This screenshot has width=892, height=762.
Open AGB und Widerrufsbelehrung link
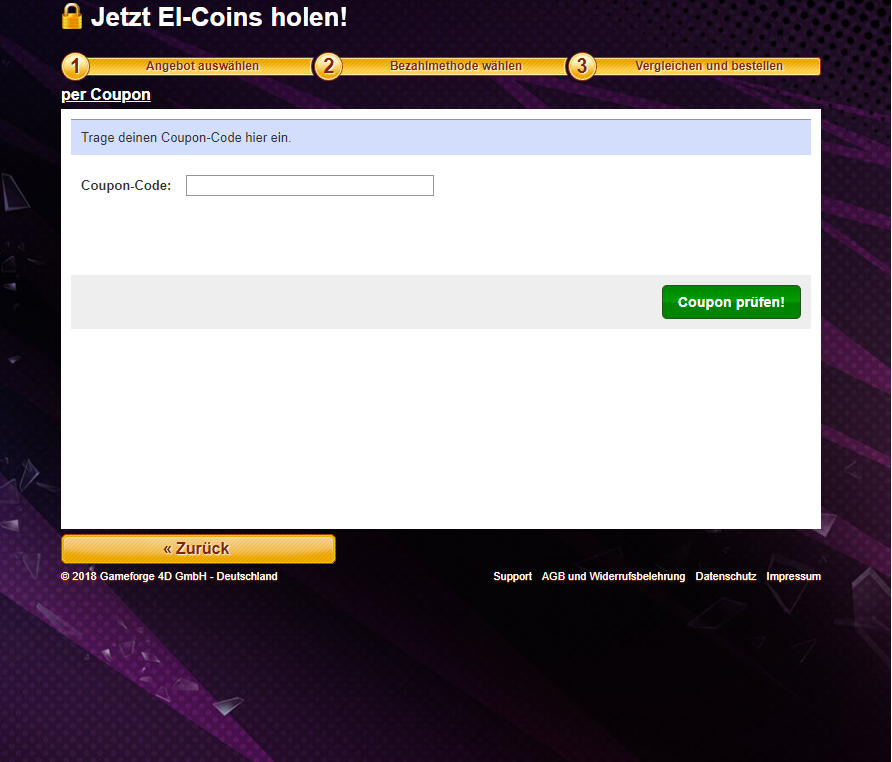(613, 576)
